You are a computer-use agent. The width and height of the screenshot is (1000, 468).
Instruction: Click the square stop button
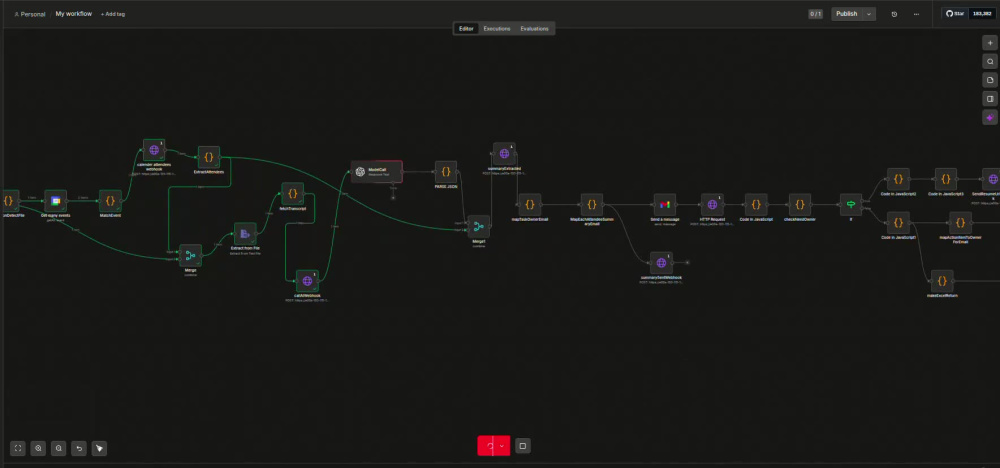click(522, 446)
